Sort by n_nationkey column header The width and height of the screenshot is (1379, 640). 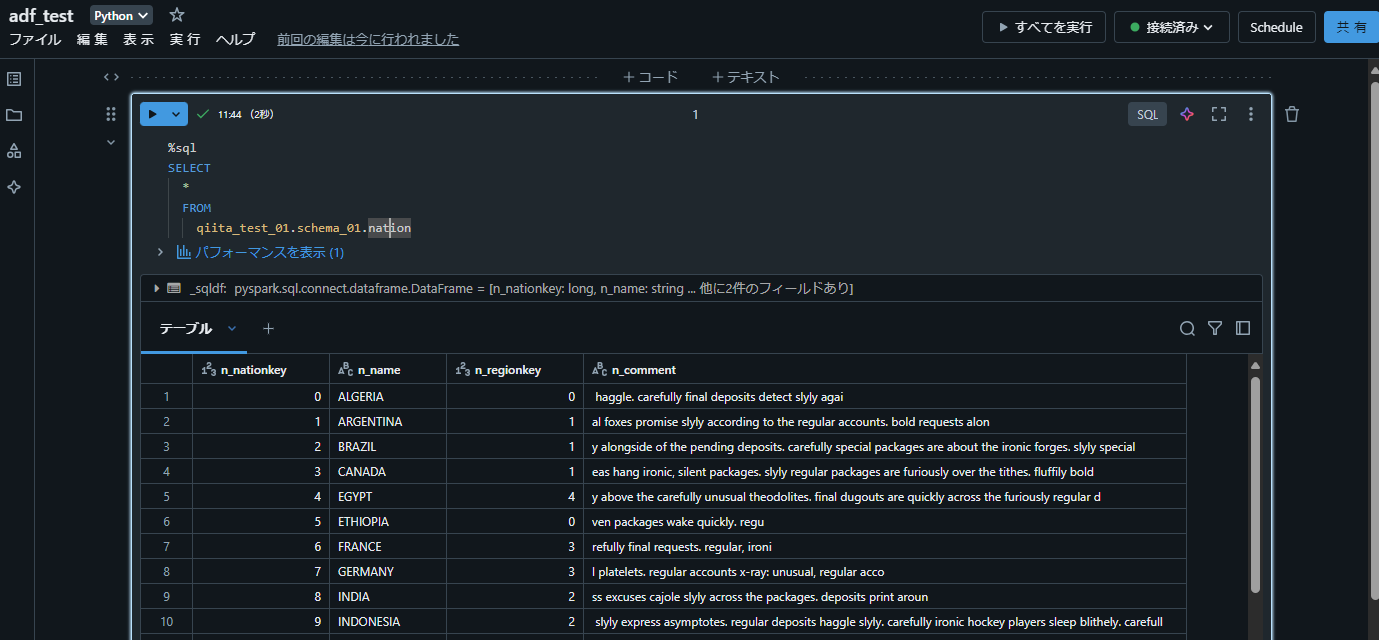(261, 369)
